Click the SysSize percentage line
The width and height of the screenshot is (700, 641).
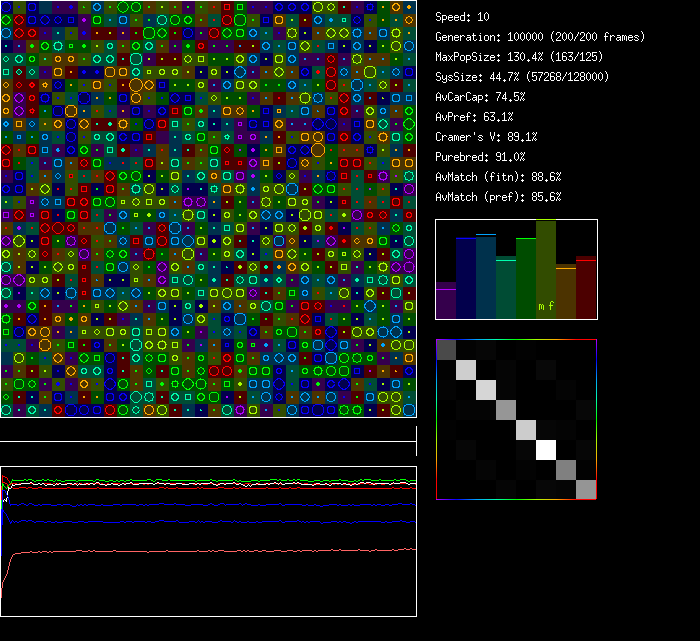(x=521, y=77)
